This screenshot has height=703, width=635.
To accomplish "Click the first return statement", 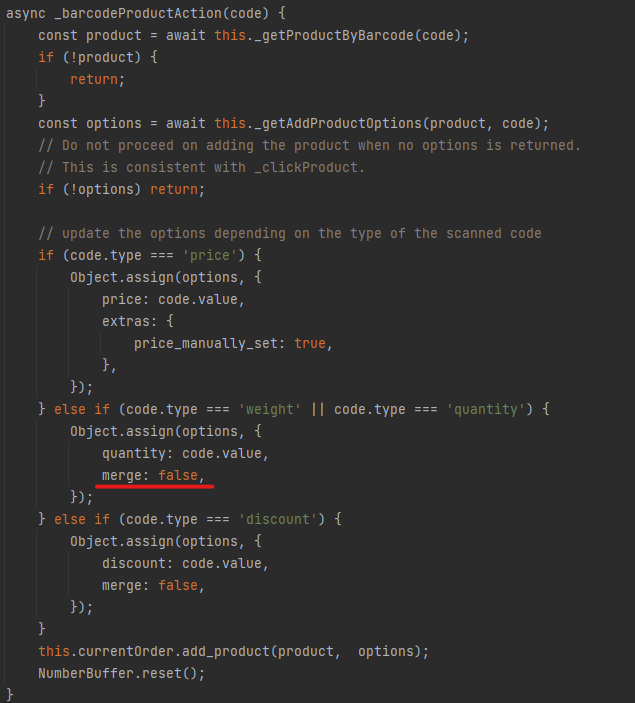I will pyautogui.click(x=94, y=79).
